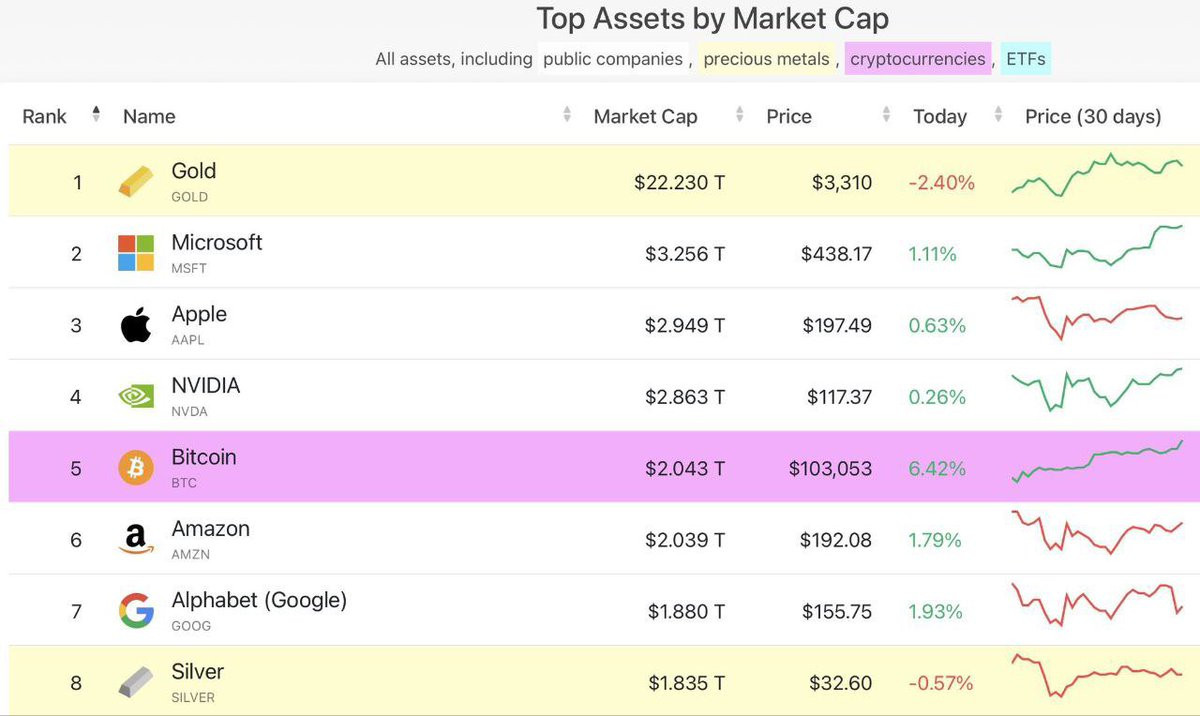This screenshot has width=1200, height=716.
Task: Click the Google G logo icon
Action: (136, 611)
